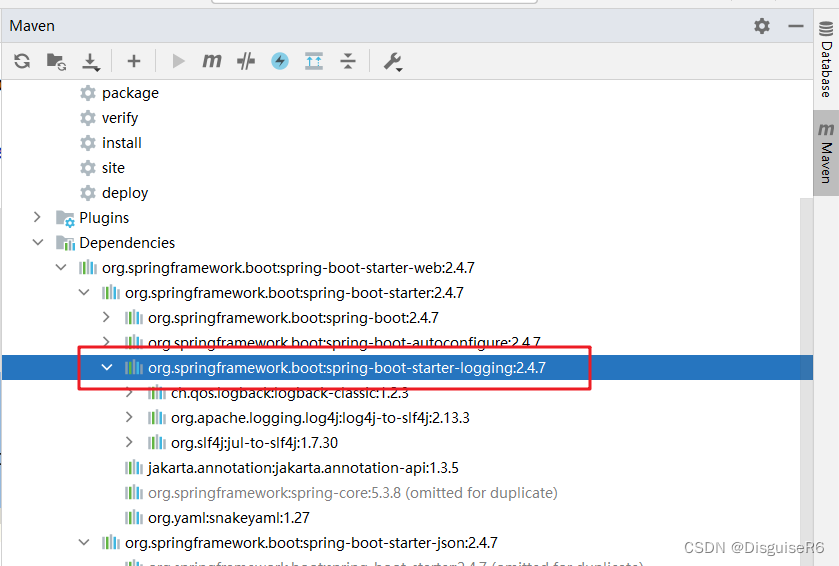Image resolution: width=839 pixels, height=566 pixels.
Task: Click library icon of spring-boot-starter-web
Action: [88, 267]
